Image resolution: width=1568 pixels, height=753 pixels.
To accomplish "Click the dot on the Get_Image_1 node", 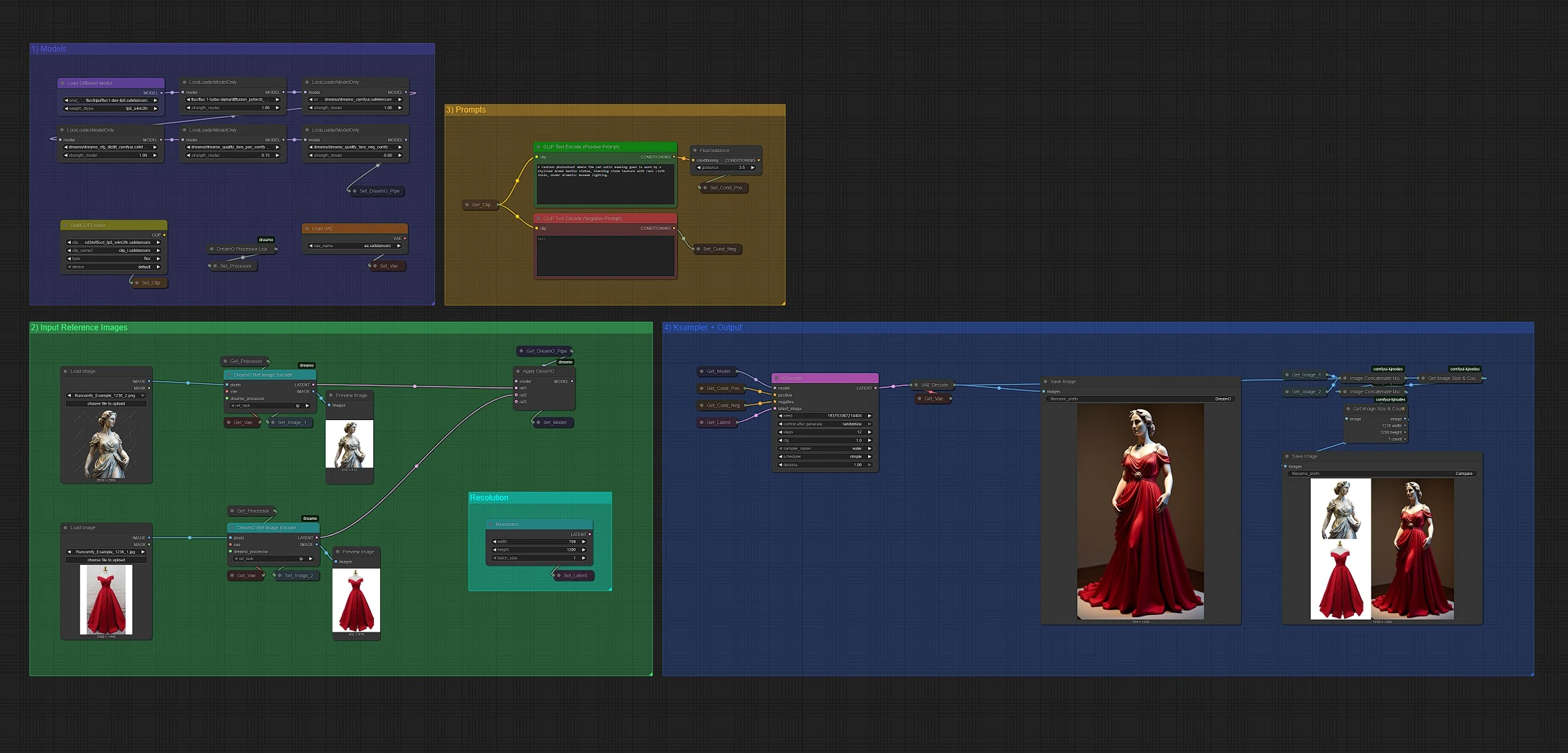I will click(1287, 375).
